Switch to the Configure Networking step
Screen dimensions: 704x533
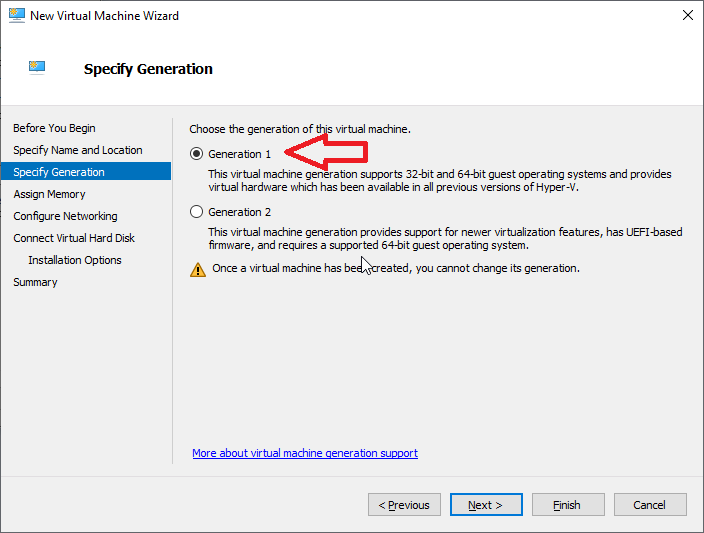tap(65, 216)
